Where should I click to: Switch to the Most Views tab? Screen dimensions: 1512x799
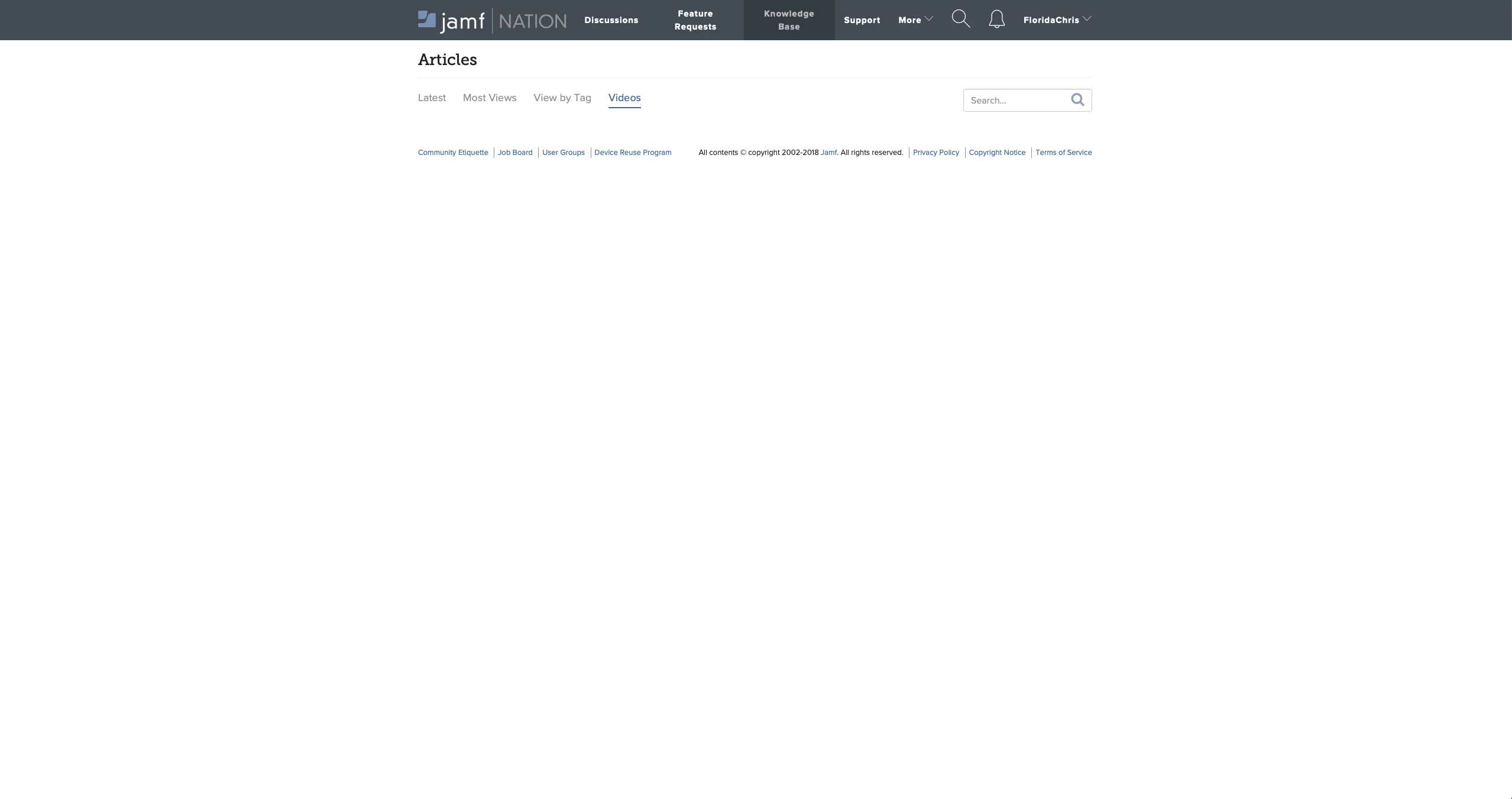click(489, 98)
